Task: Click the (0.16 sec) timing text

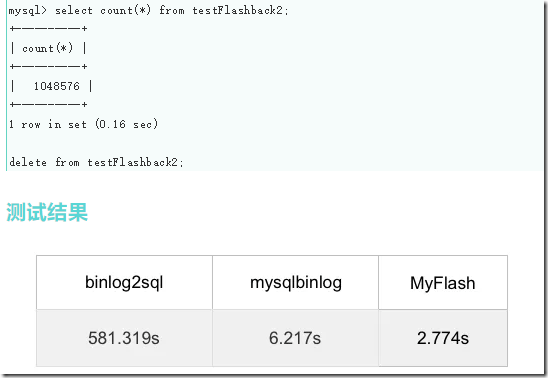Action: coord(127,124)
